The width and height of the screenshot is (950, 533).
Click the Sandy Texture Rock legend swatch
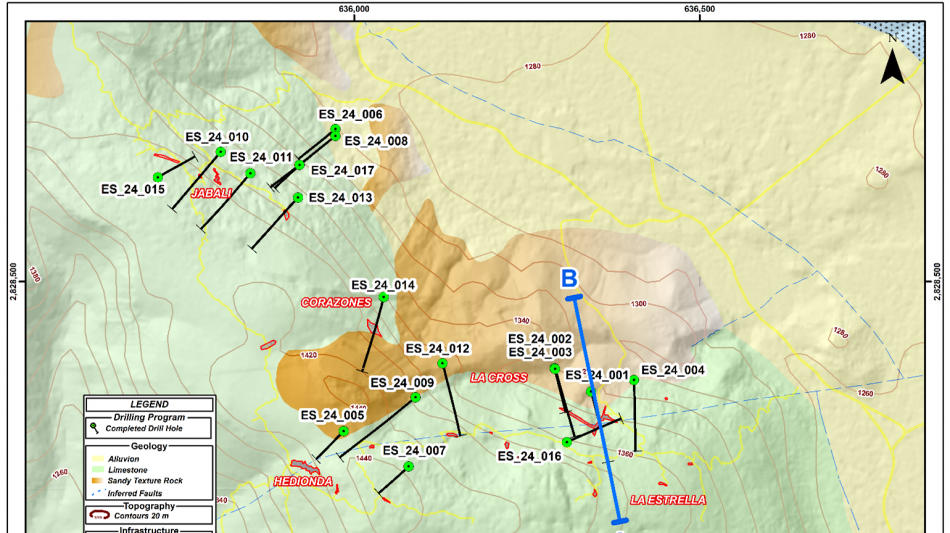(98, 481)
